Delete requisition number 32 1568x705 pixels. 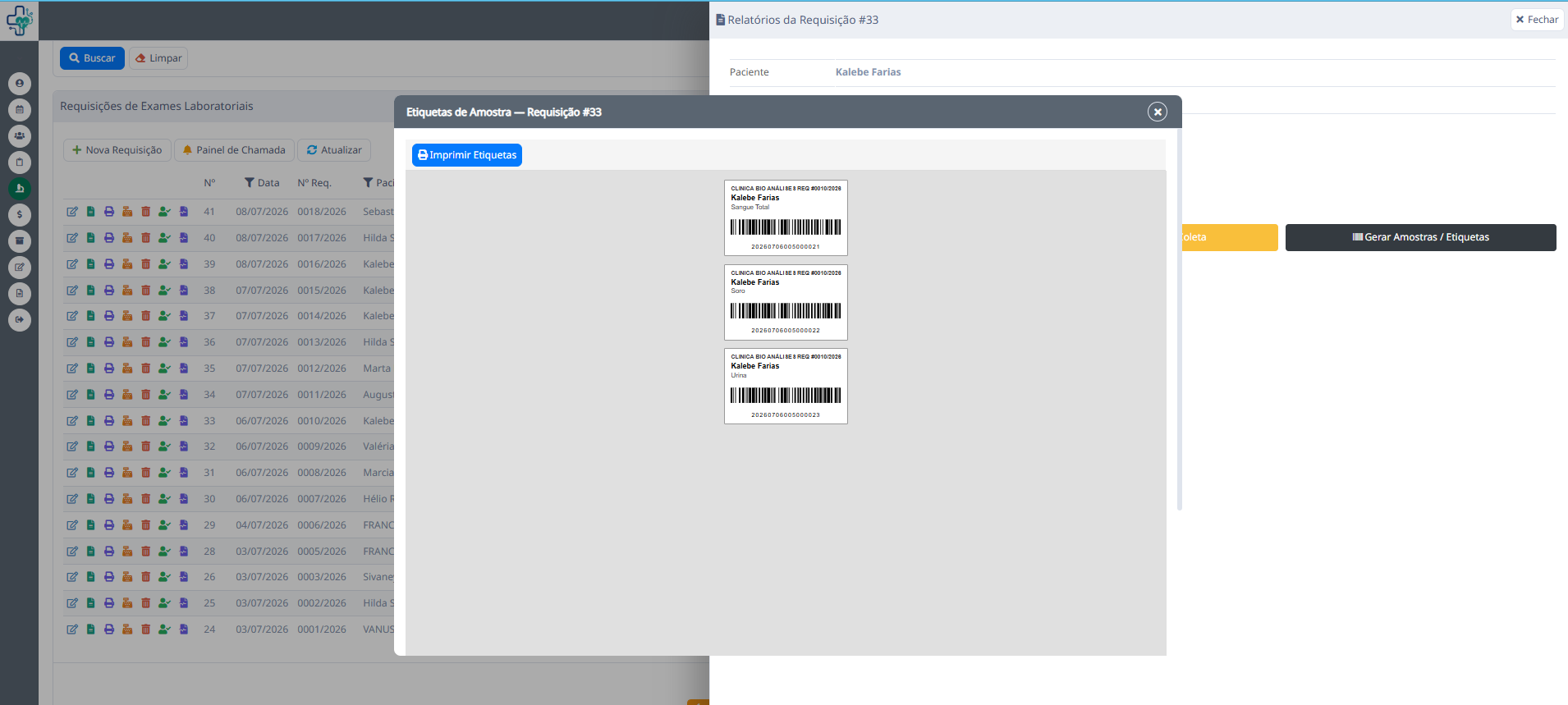tap(146, 446)
